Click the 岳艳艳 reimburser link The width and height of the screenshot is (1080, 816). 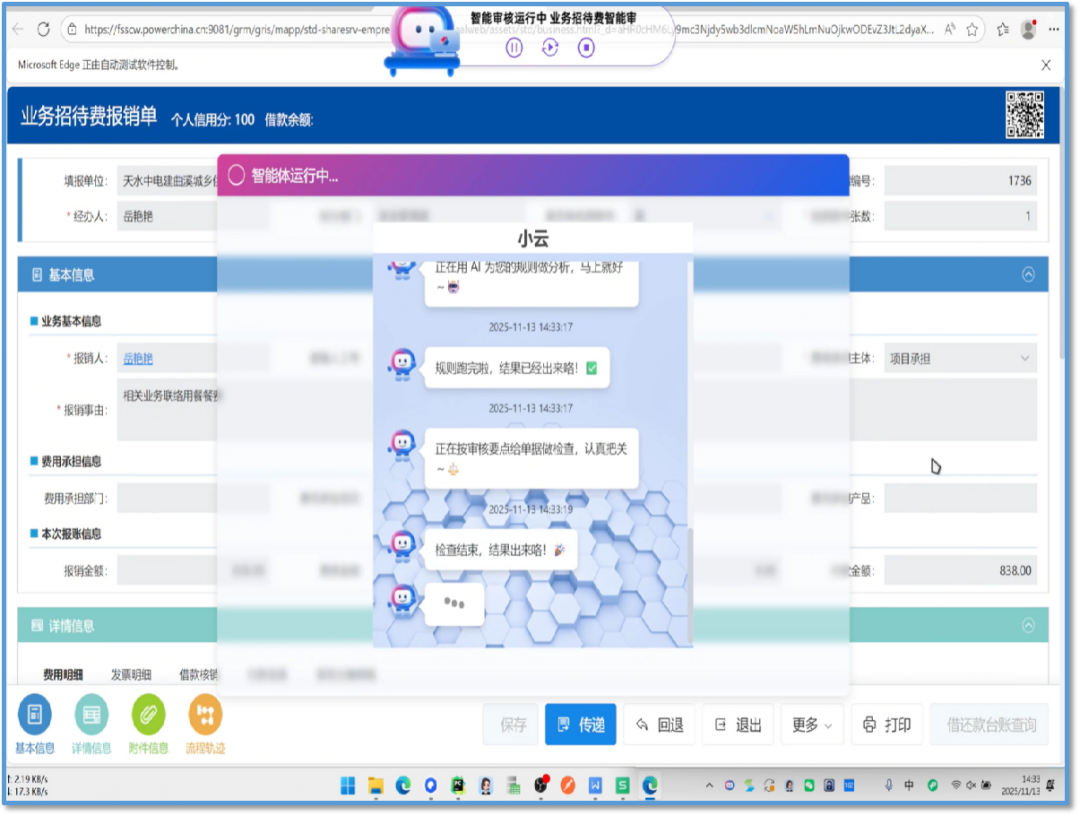(x=138, y=359)
